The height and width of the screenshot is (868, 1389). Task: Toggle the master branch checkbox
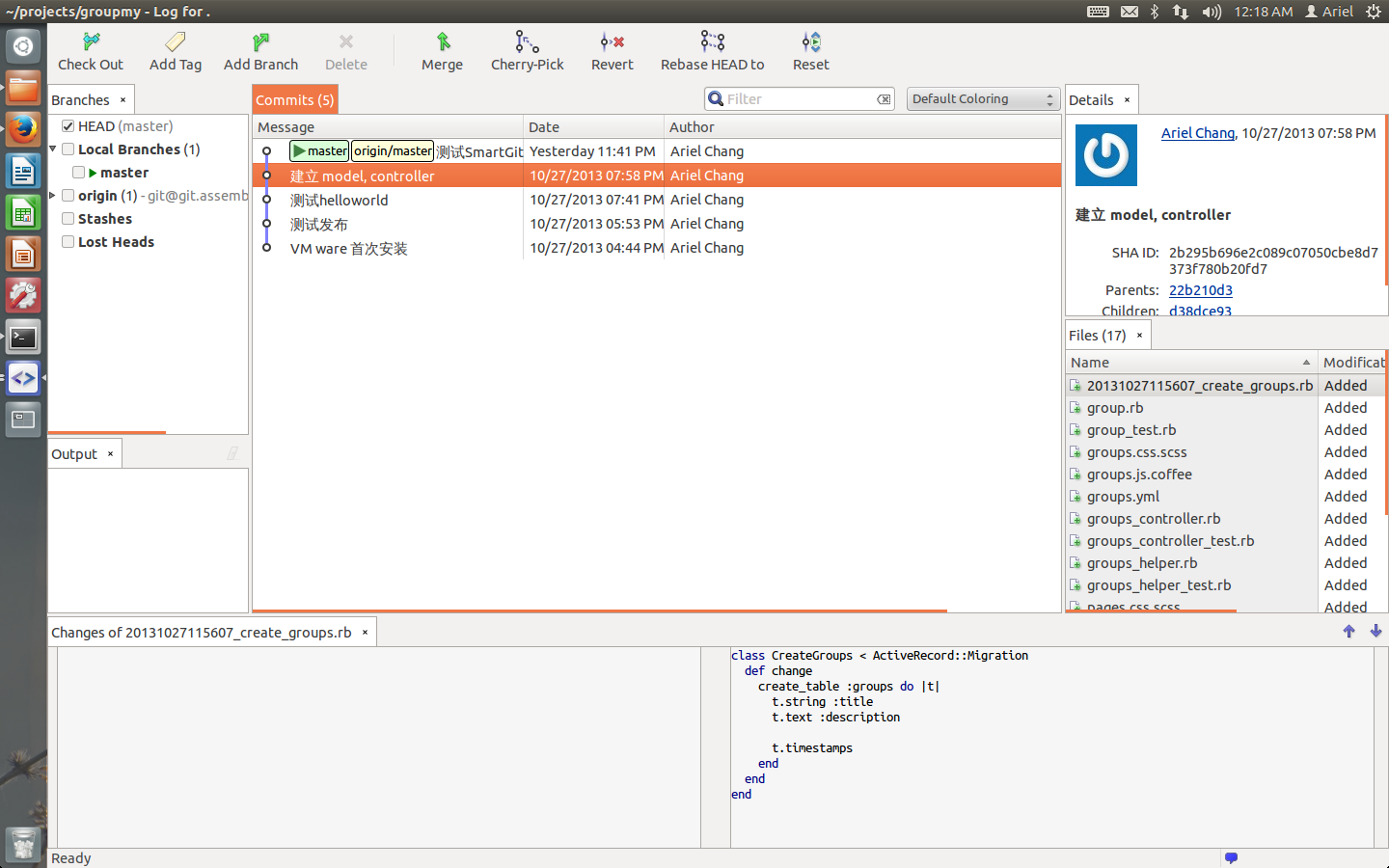79,173
